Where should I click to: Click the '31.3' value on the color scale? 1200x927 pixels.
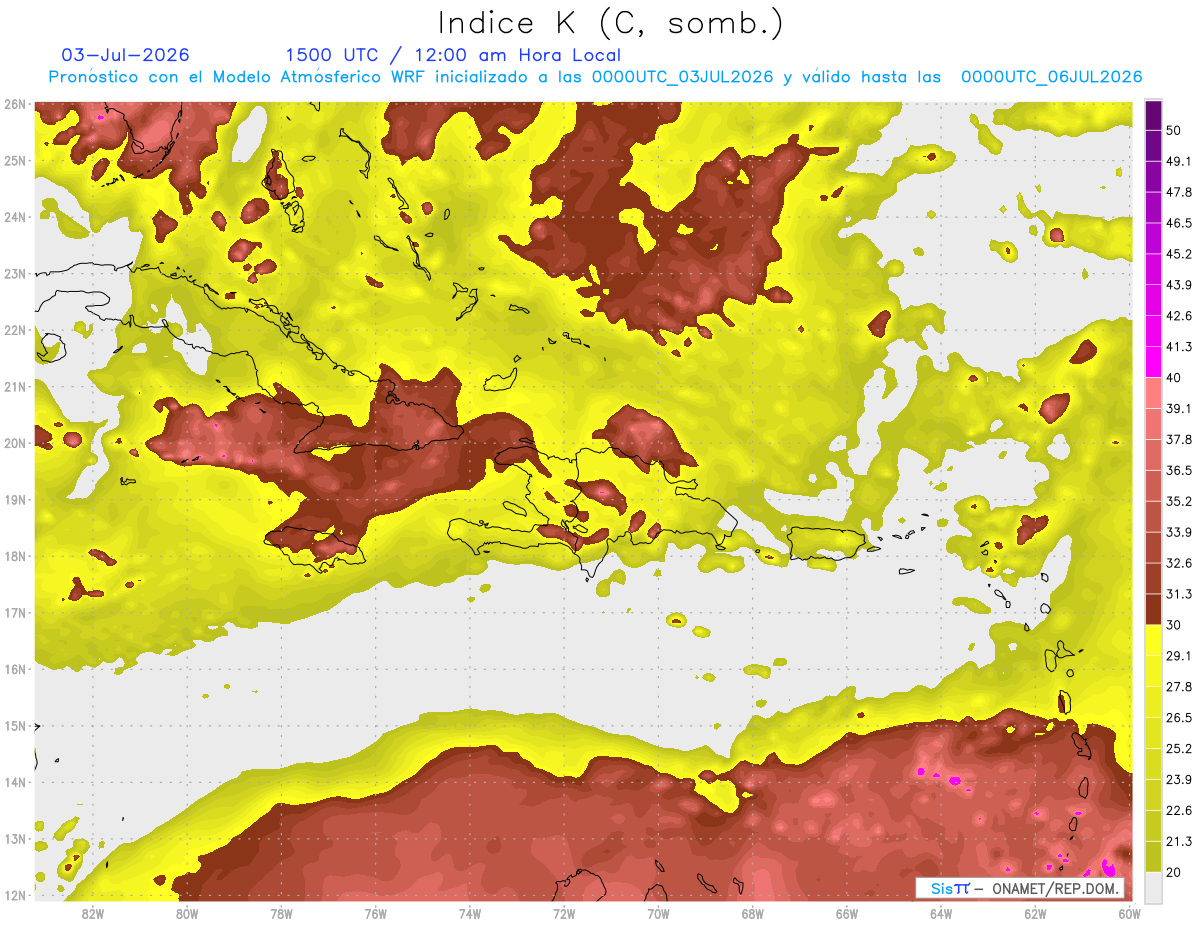[x=1178, y=594]
